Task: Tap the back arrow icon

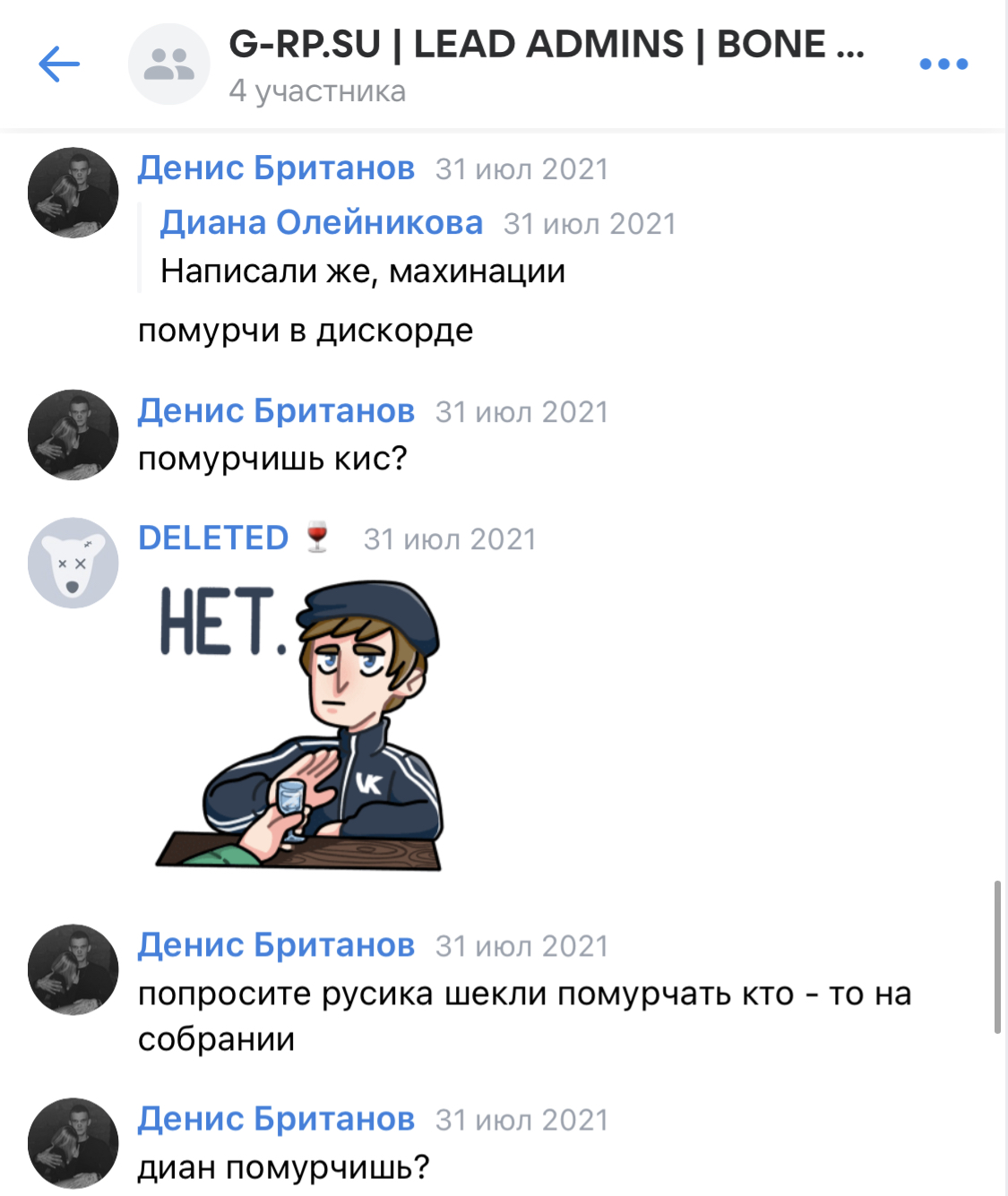Action: pyautogui.click(x=59, y=64)
